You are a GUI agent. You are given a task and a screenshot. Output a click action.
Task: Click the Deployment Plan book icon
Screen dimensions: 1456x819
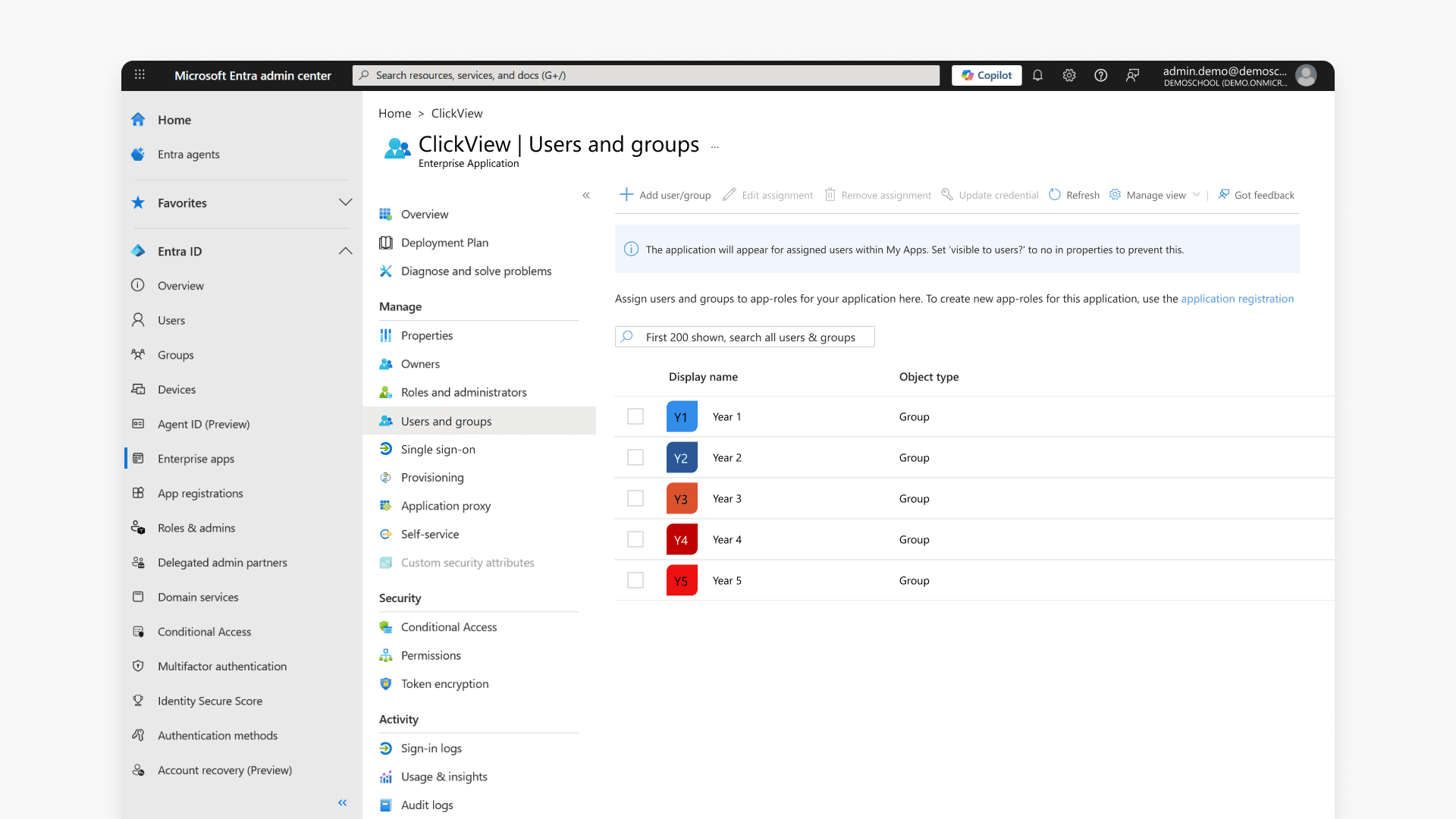(385, 243)
